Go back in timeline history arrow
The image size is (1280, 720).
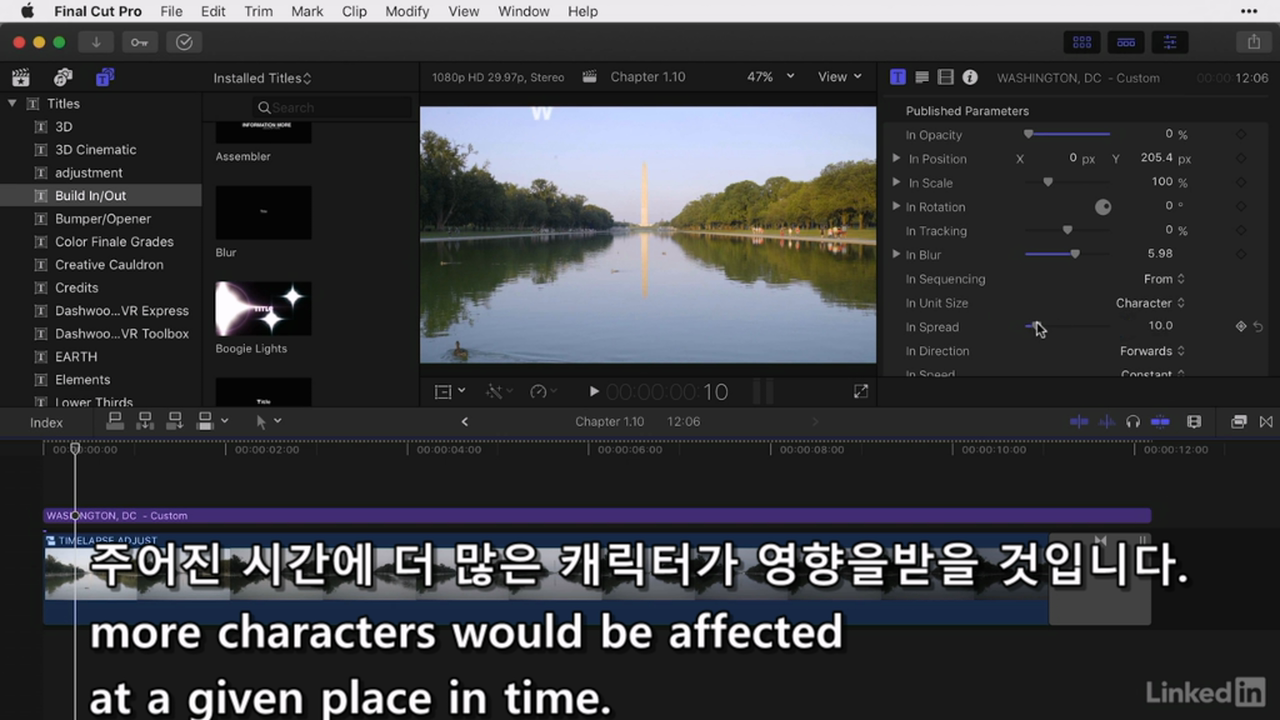tap(465, 422)
